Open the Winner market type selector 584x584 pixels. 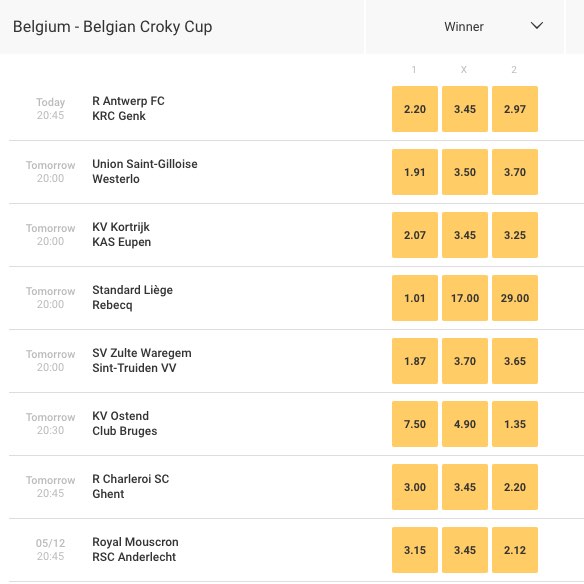[x=464, y=26]
